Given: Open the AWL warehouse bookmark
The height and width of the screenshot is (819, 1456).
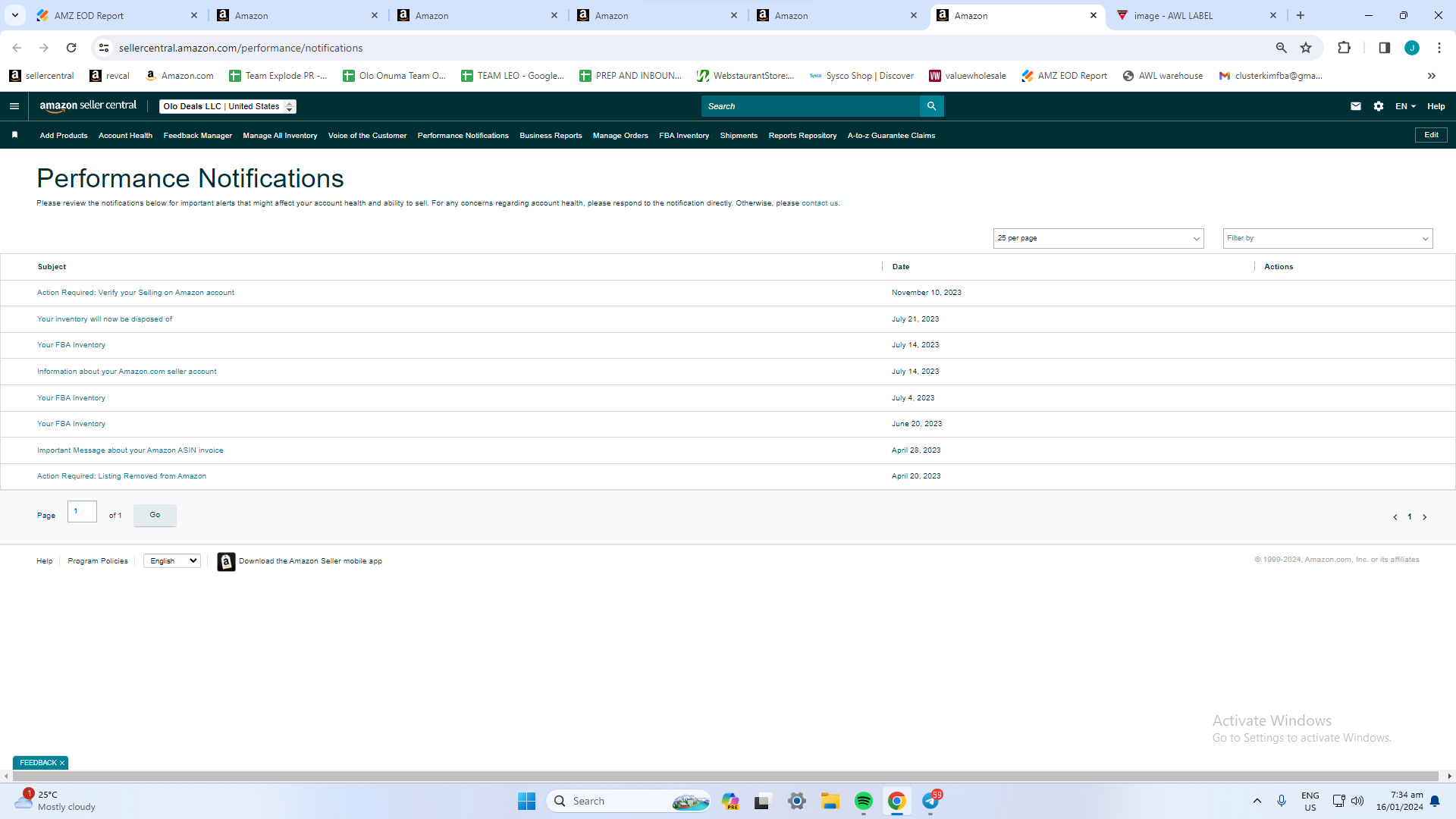Looking at the screenshot, I should tap(1163, 76).
